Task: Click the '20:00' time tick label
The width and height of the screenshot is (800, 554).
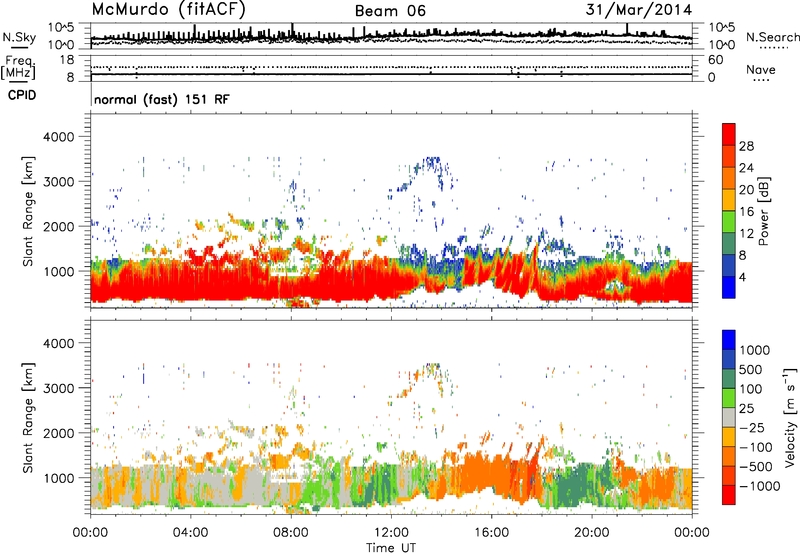Action: click(592, 533)
